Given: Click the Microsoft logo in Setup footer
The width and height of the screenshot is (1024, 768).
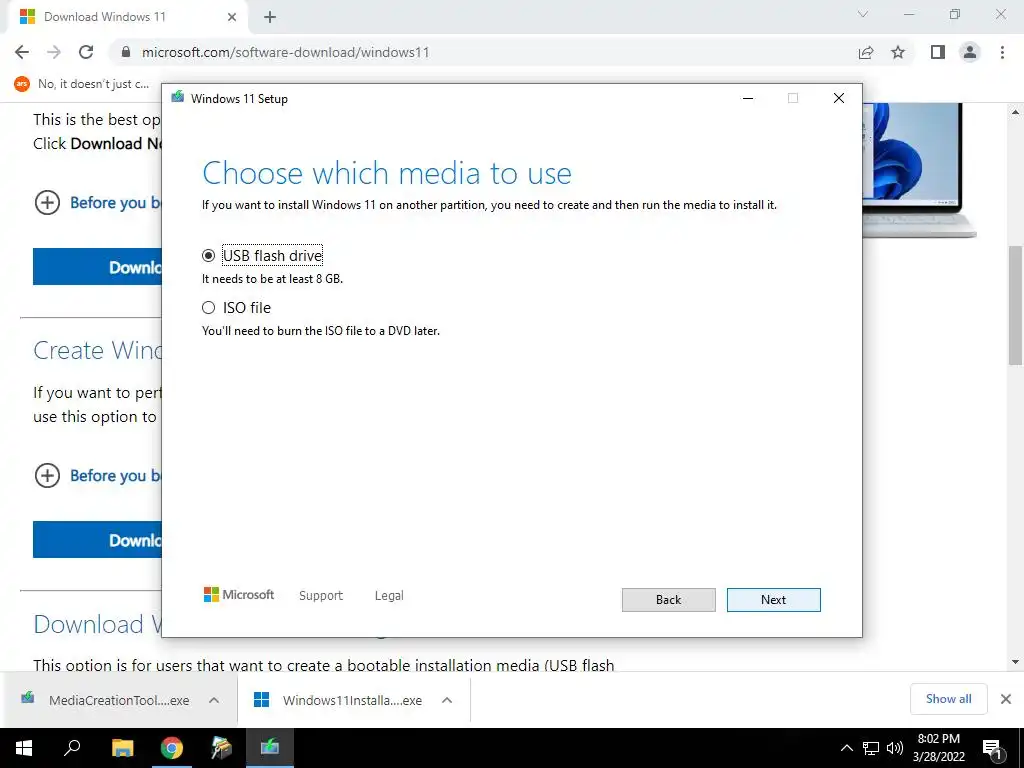Looking at the screenshot, I should pos(239,594).
